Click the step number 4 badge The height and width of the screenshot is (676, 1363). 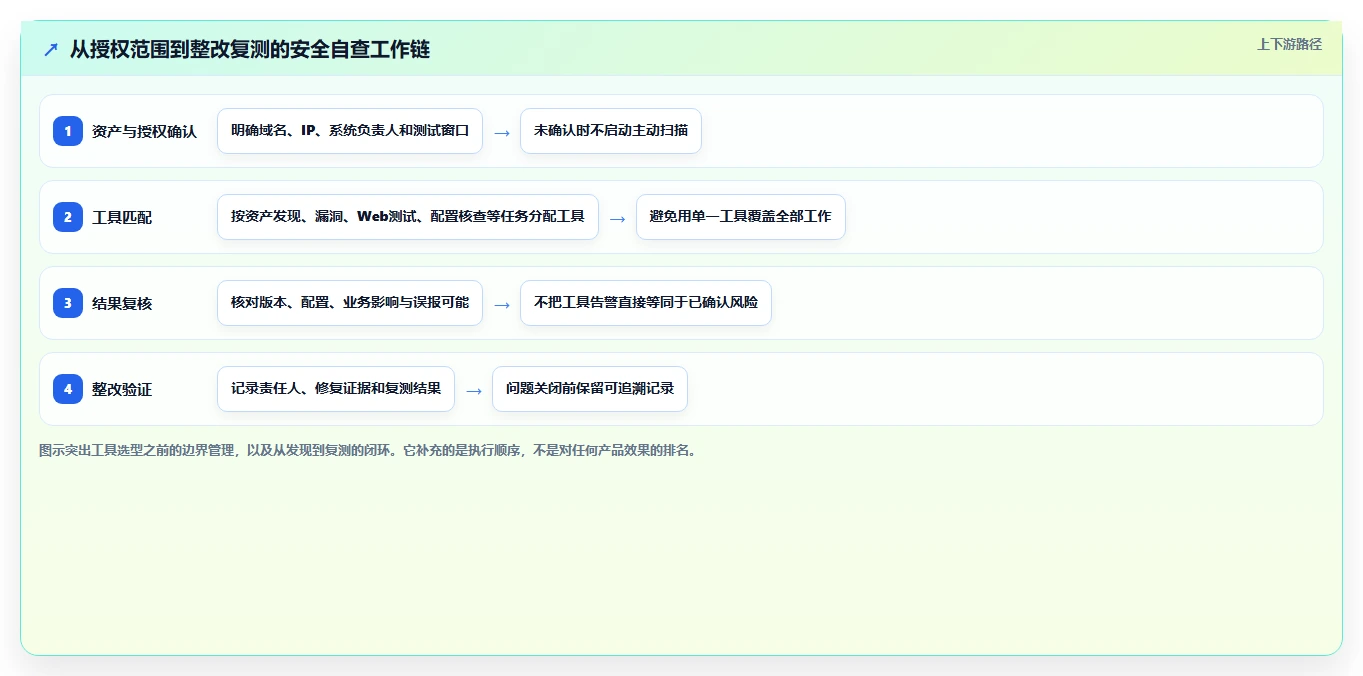68,389
